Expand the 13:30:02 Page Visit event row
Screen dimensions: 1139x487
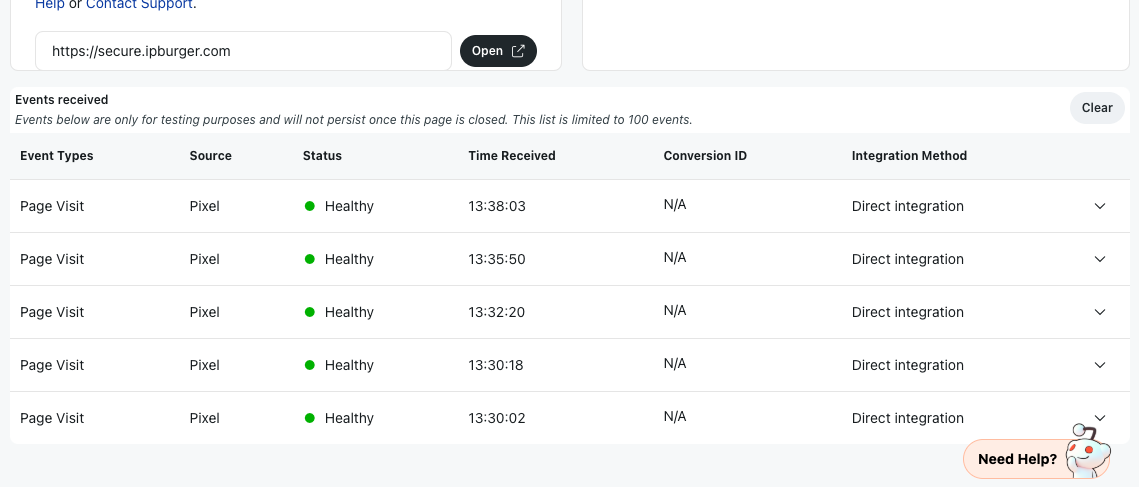point(1100,418)
